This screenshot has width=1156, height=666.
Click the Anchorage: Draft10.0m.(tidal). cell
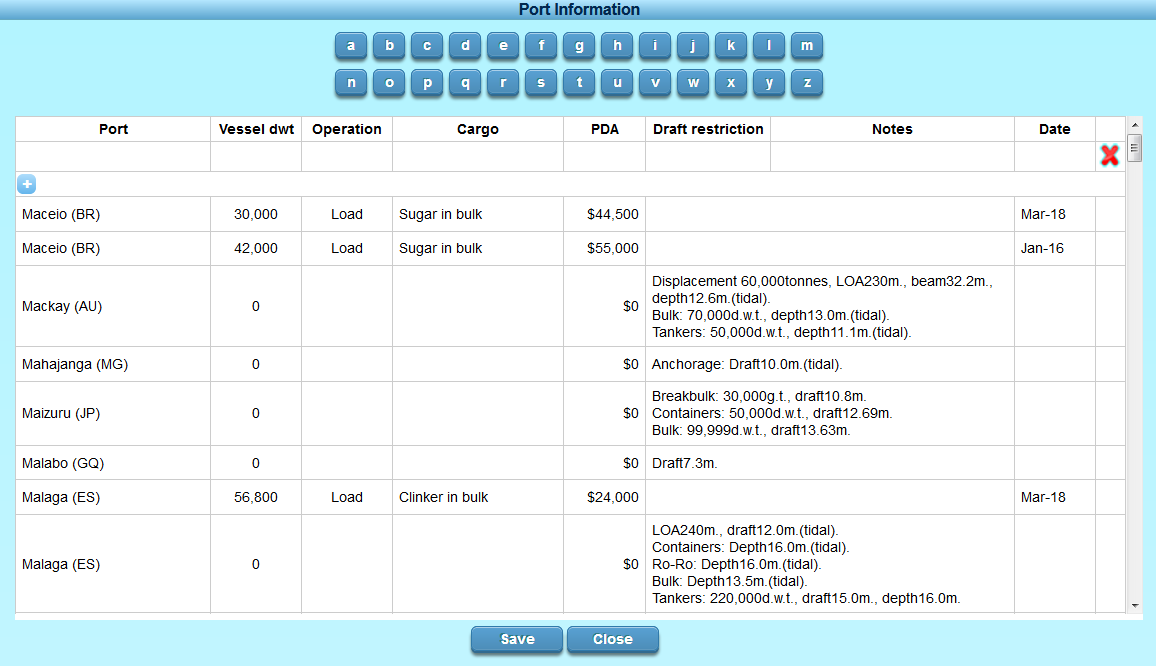point(830,364)
